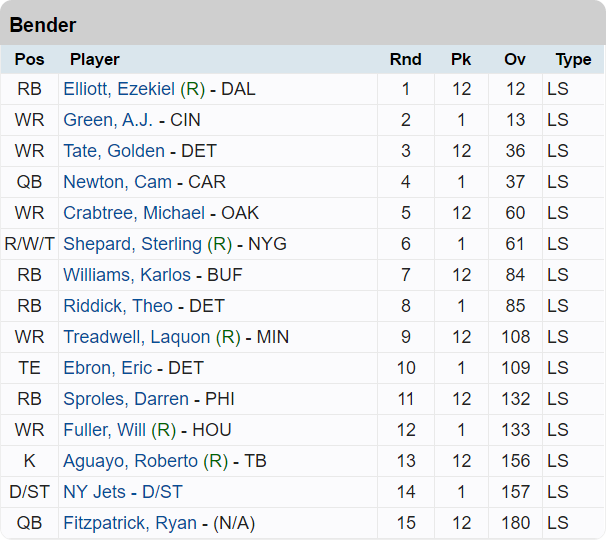The height and width of the screenshot is (543, 607).
Task: Click the Bender team title
Action: (x=43, y=25)
